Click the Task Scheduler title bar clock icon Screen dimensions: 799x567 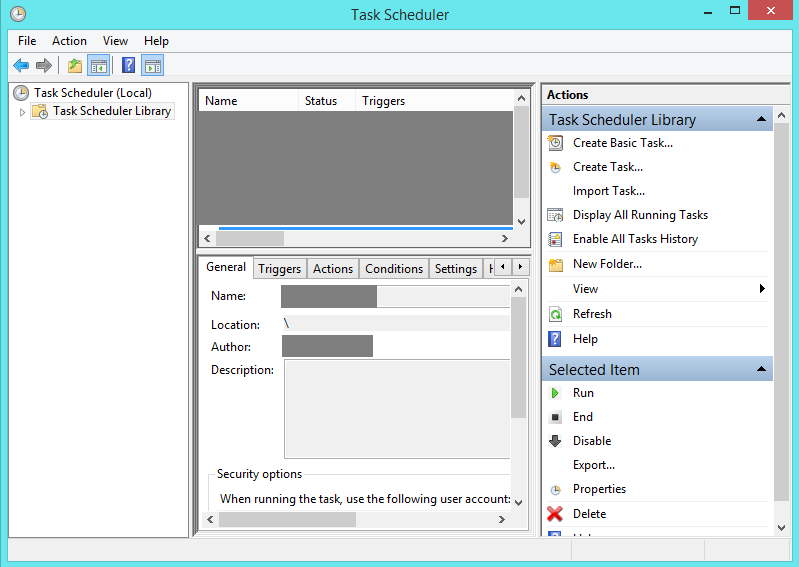(x=18, y=14)
